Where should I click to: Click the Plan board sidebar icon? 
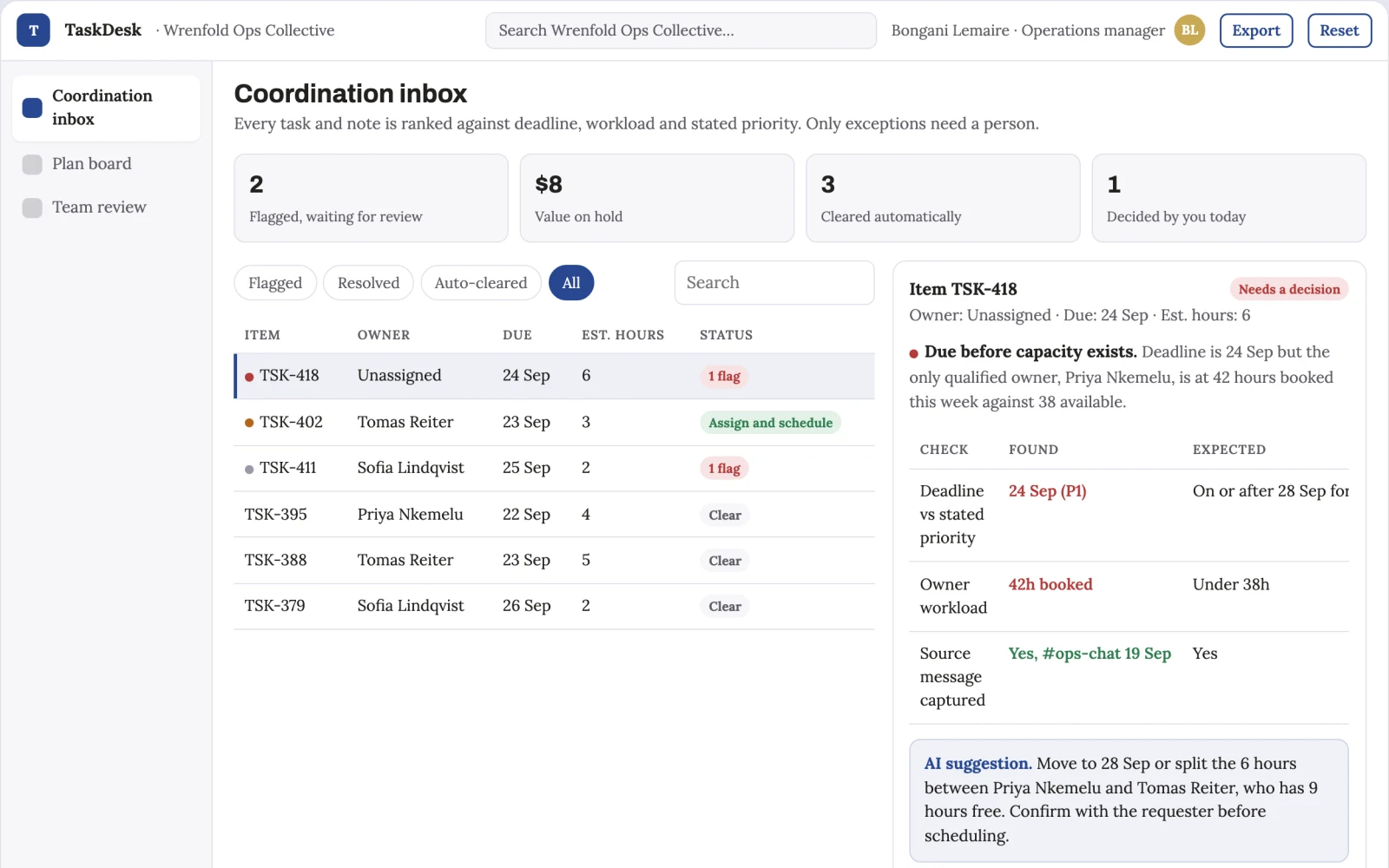pyautogui.click(x=32, y=164)
